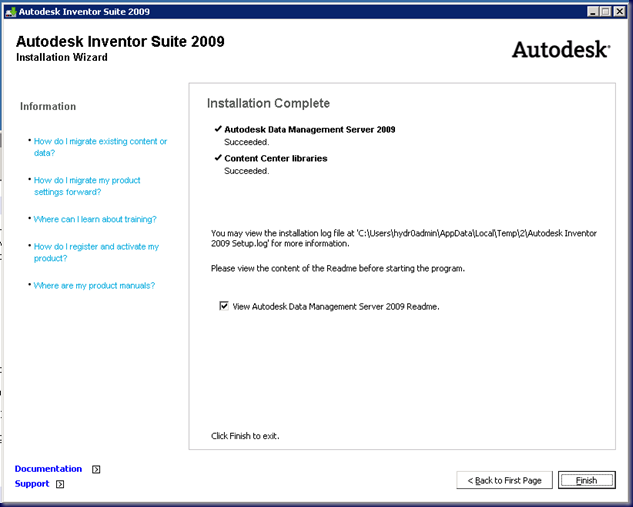This screenshot has height=507, width=633.
Task: Click the Finish button
Action: 587,480
